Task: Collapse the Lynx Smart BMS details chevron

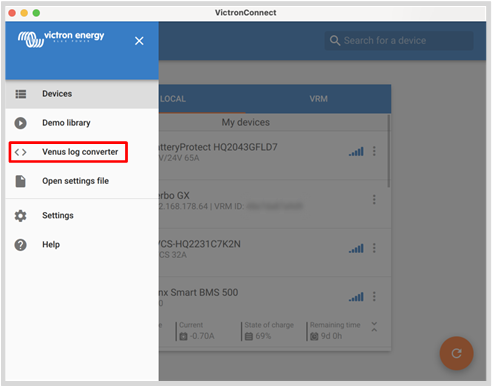Action: click(x=374, y=327)
